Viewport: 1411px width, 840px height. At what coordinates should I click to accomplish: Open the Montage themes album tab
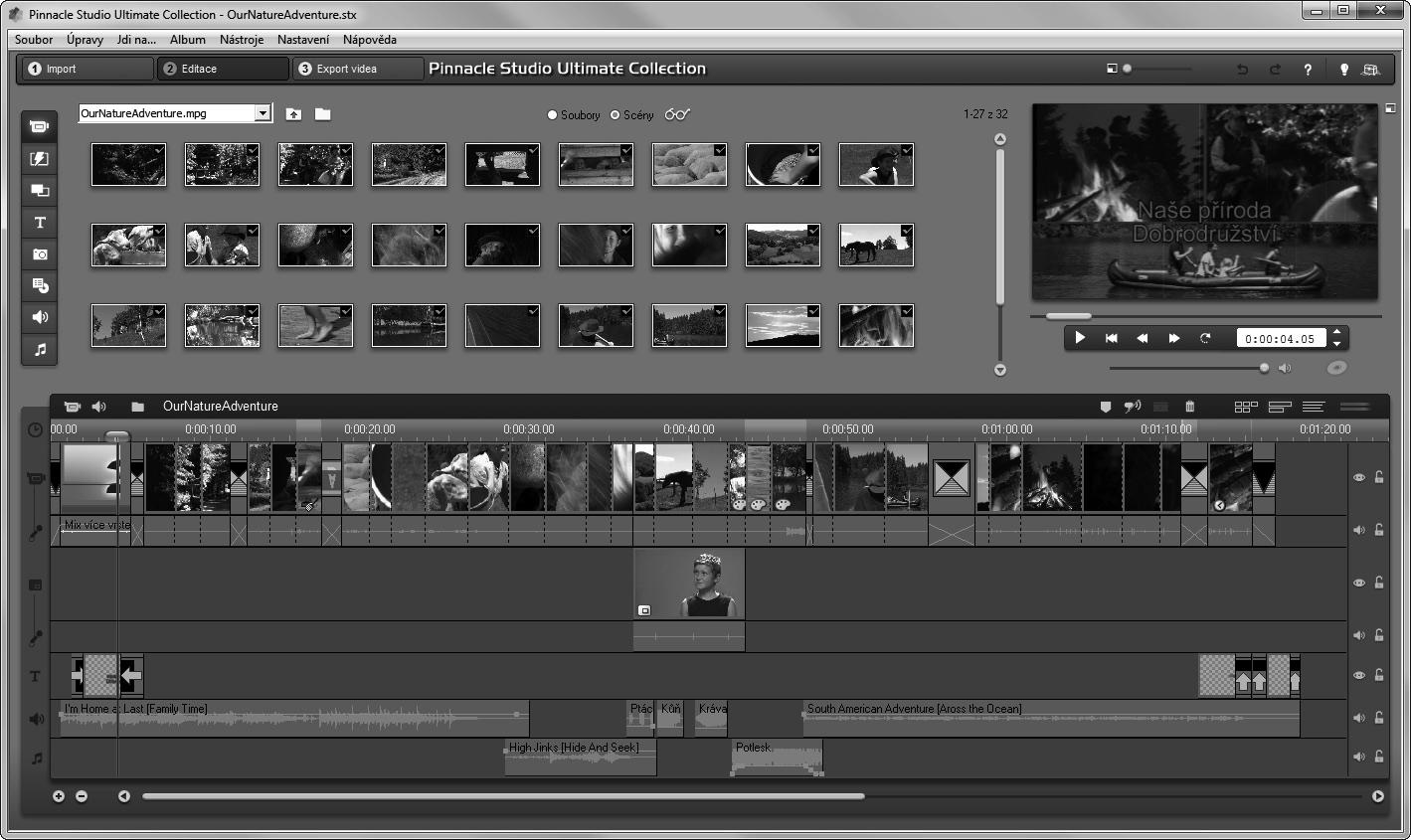40,191
